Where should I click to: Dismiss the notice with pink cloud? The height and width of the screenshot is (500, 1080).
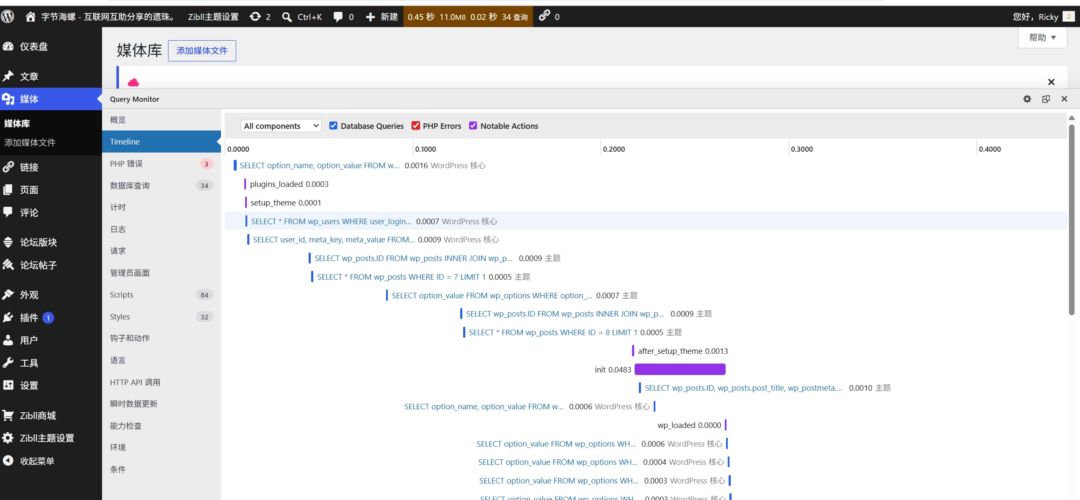coord(1051,81)
